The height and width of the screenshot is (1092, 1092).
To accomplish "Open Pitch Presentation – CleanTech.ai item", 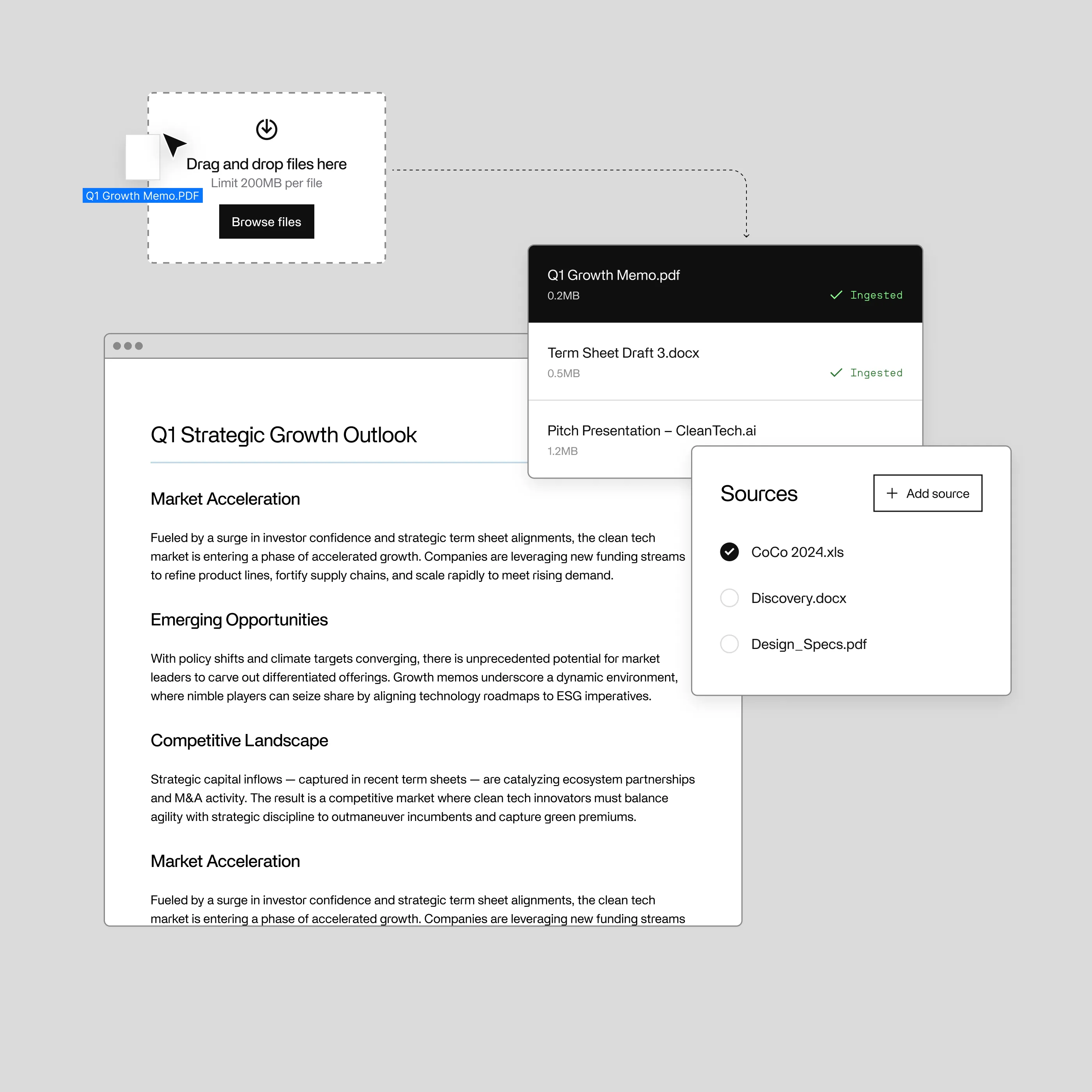I will [651, 431].
